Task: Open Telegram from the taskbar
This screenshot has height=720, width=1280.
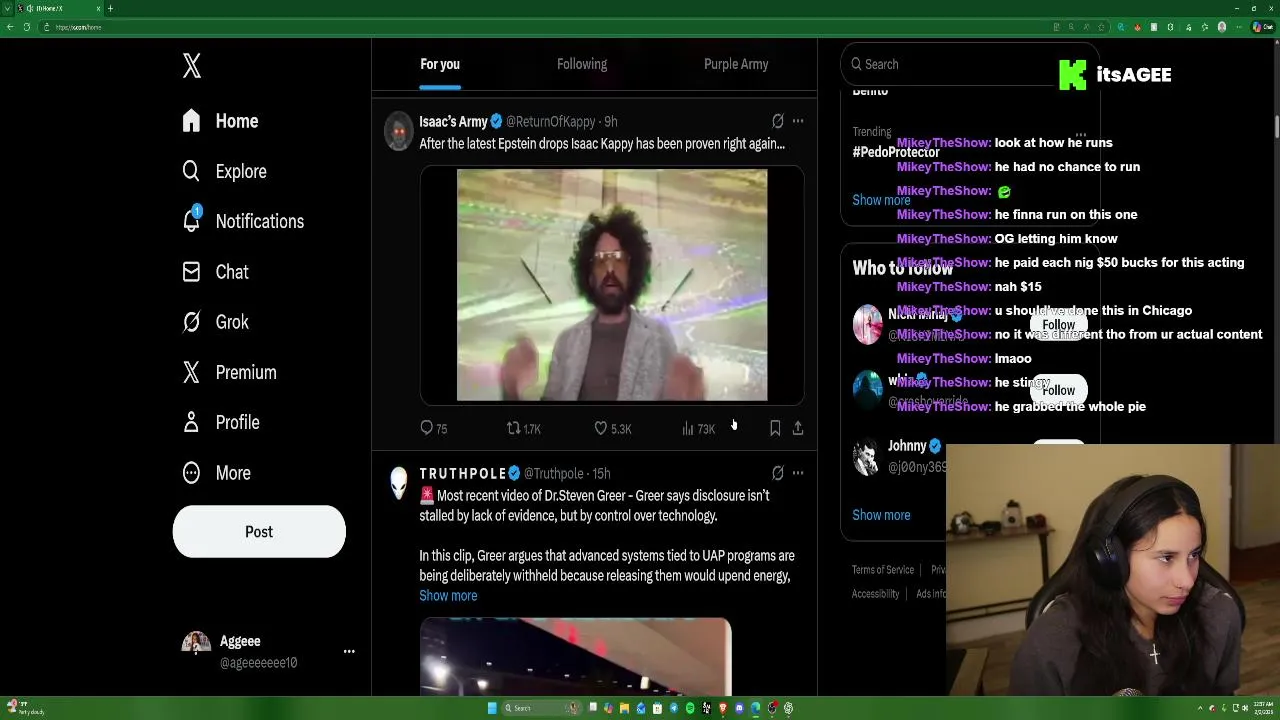Action: (674, 708)
